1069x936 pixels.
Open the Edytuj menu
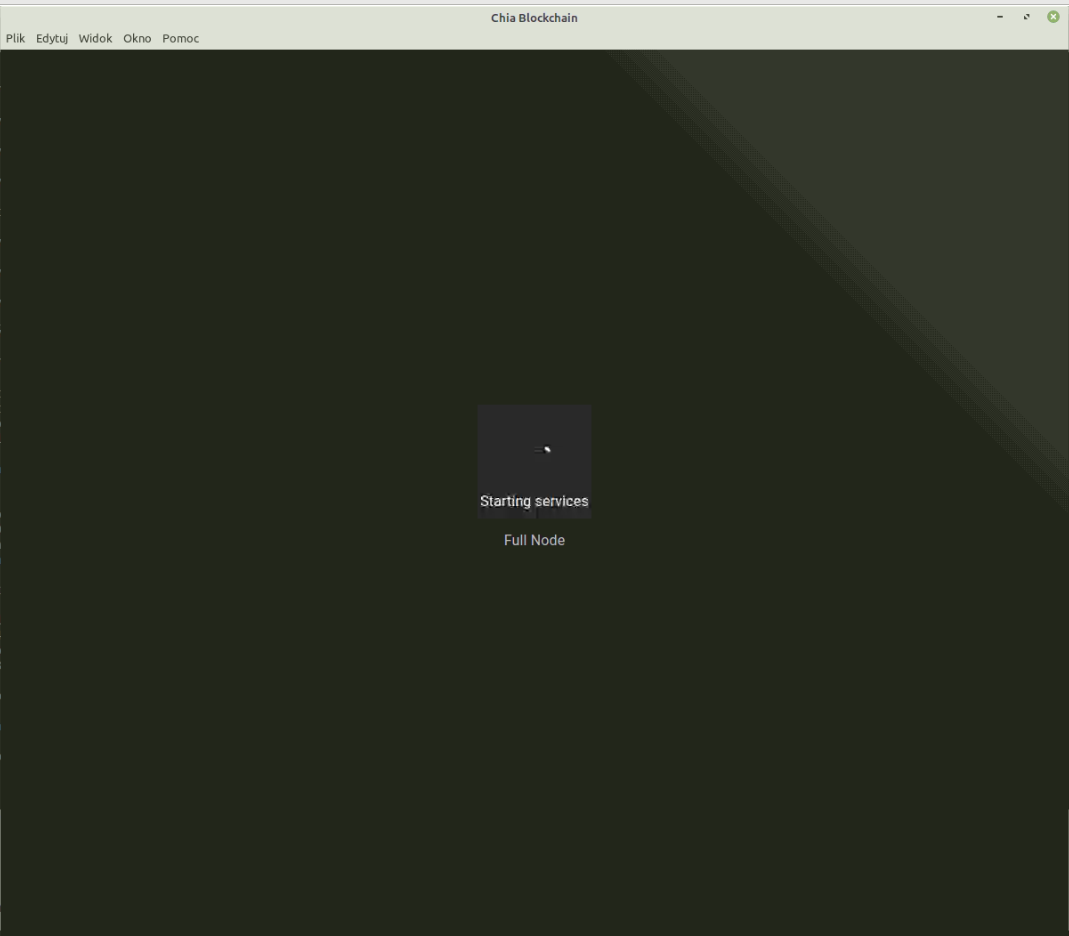52,38
